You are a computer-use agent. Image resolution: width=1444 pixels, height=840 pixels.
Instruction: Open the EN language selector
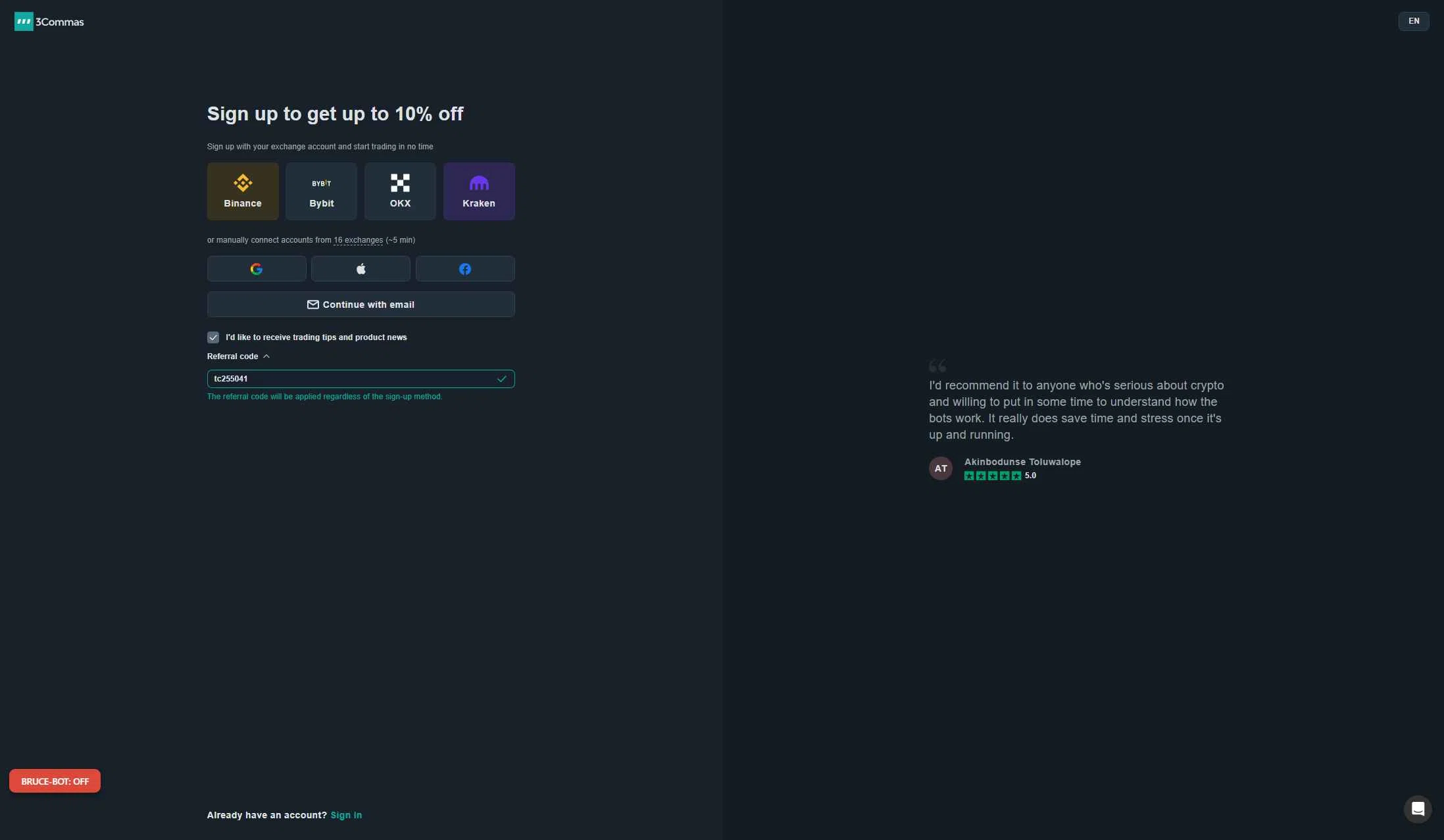tap(1414, 20)
